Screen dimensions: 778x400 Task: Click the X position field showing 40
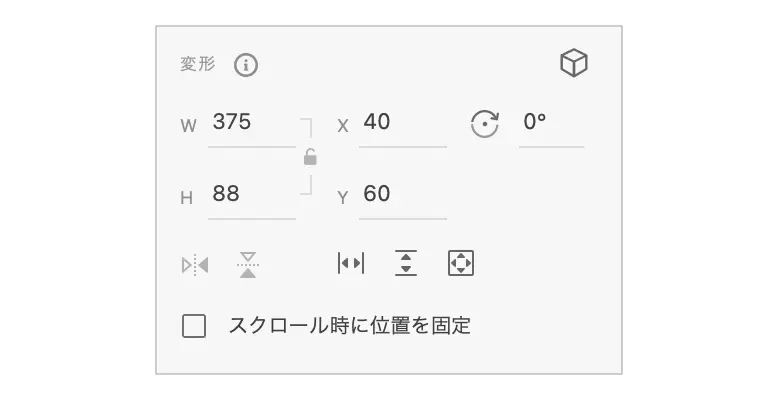[x=401, y=124]
